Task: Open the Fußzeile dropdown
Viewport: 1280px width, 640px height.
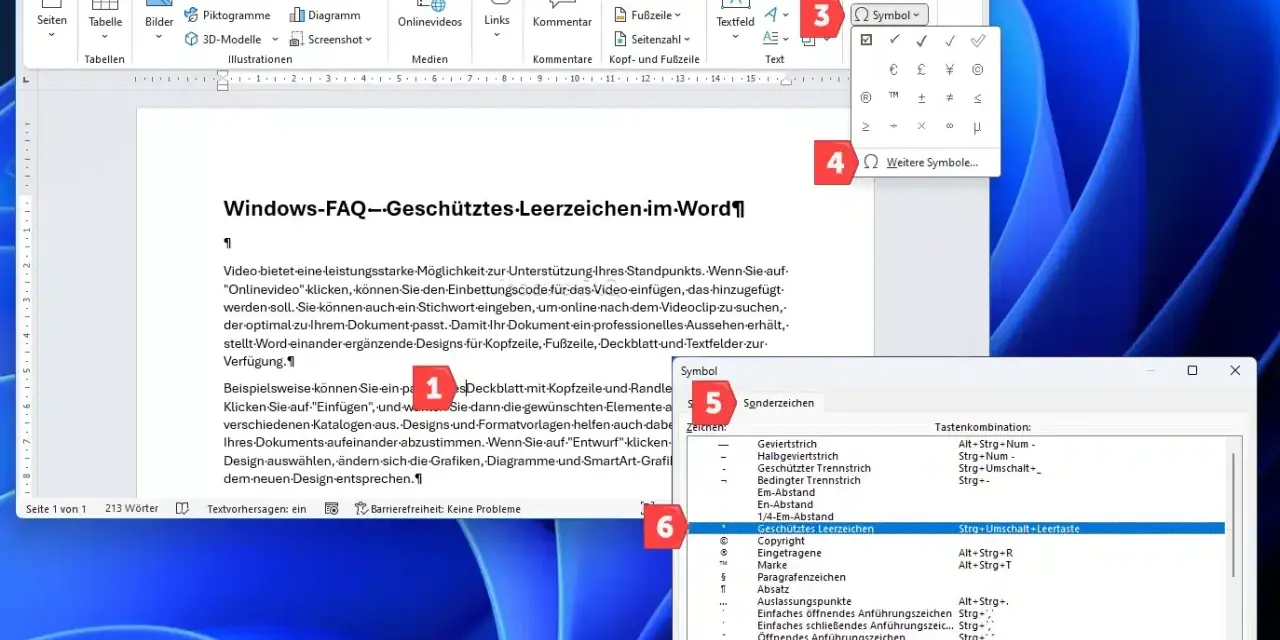Action: click(646, 15)
